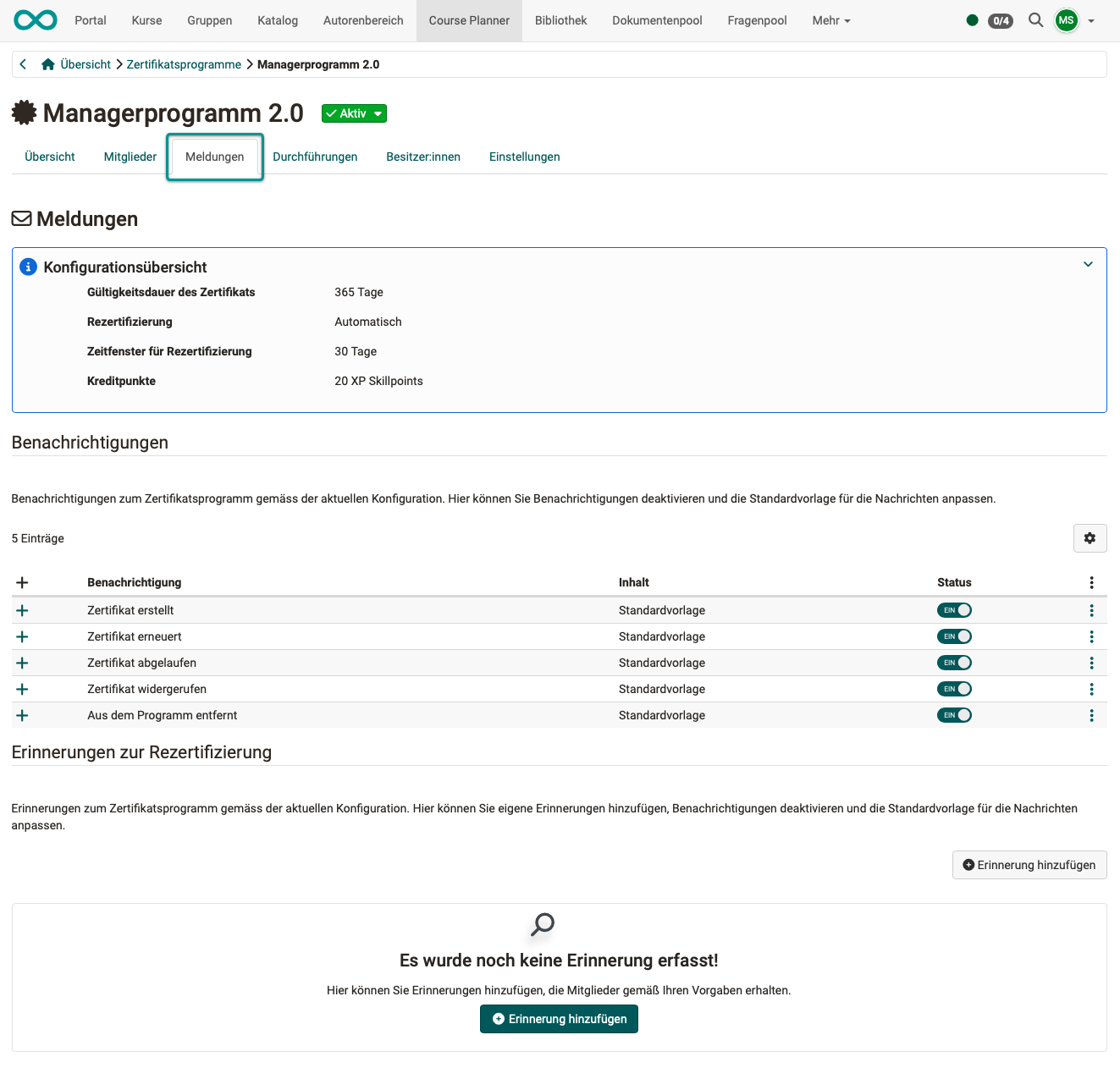This screenshot has height=1079, width=1120.
Task: Open the Einstellungen tab
Action: [x=524, y=157]
